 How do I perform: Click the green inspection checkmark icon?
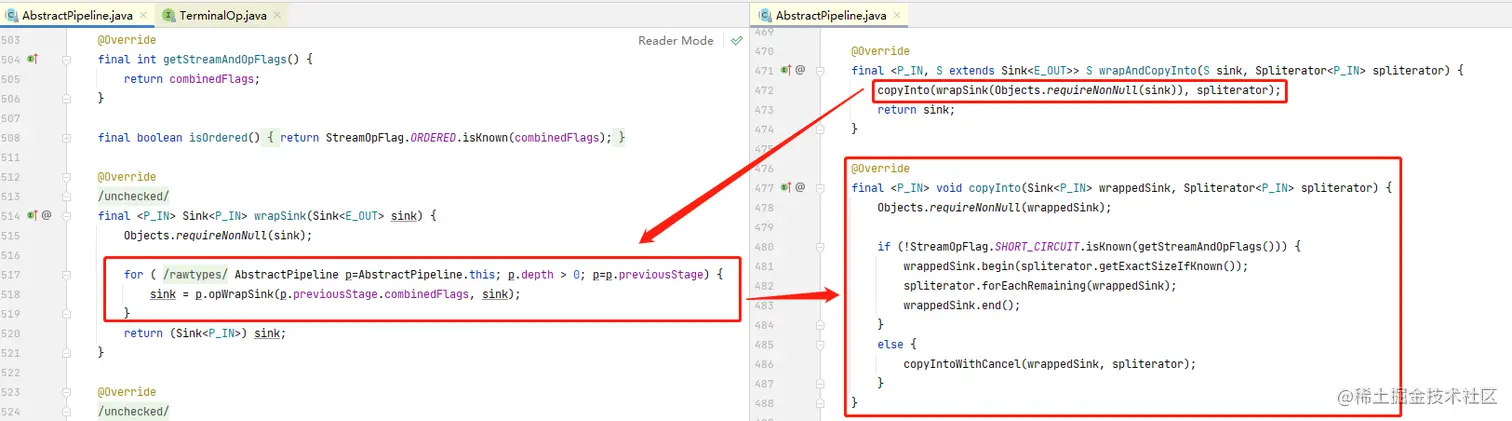(x=736, y=41)
